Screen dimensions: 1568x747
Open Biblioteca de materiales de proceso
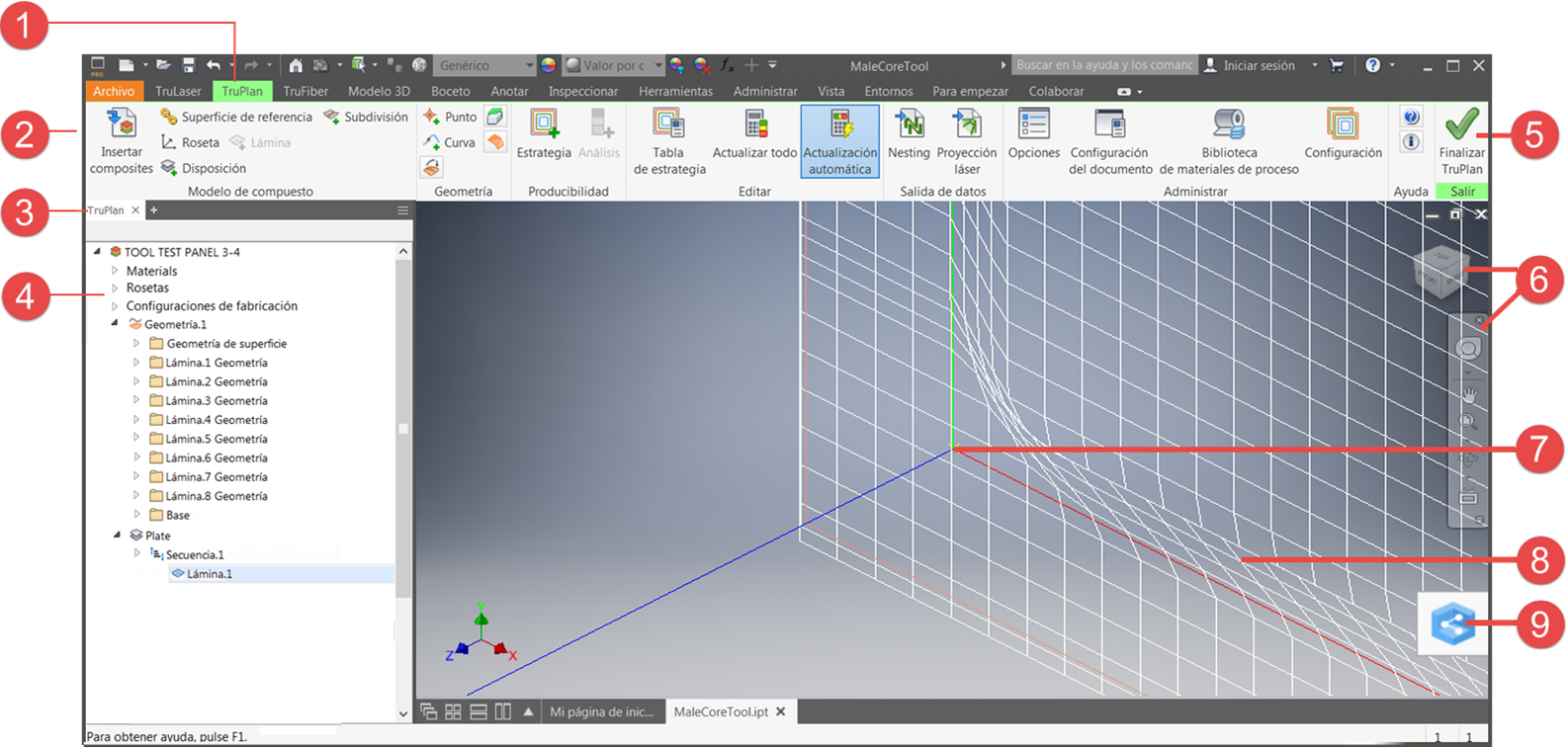1229,142
